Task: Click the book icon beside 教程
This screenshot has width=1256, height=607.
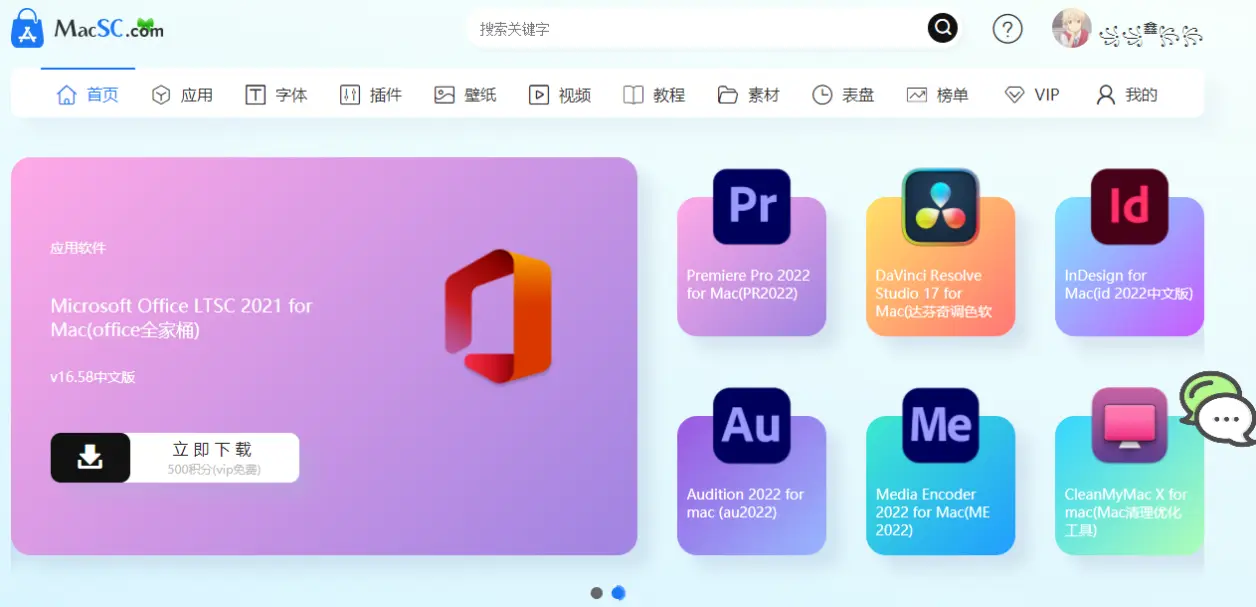Action: tap(633, 95)
